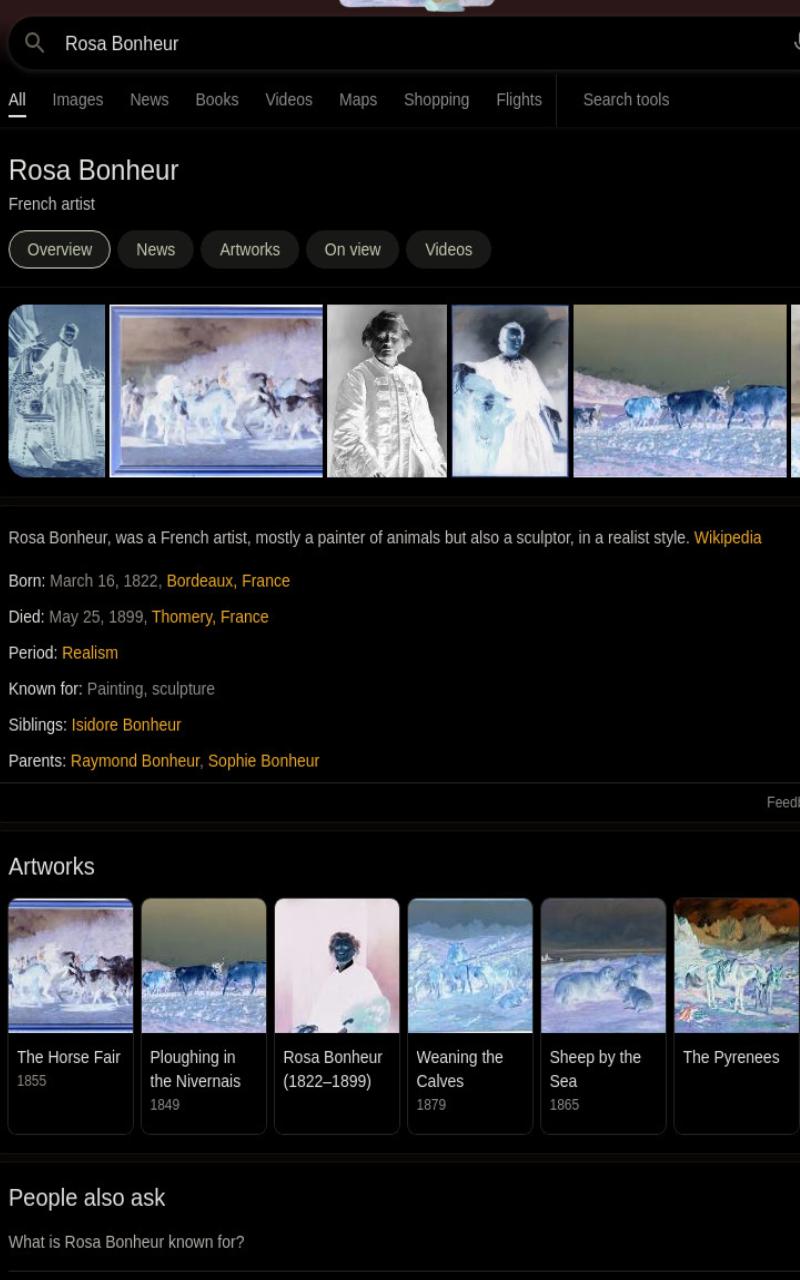Open Rosa Bonheur (1822–1899) artwork card
Viewport: 800px width, 1280px height.
pyautogui.click(x=337, y=1016)
